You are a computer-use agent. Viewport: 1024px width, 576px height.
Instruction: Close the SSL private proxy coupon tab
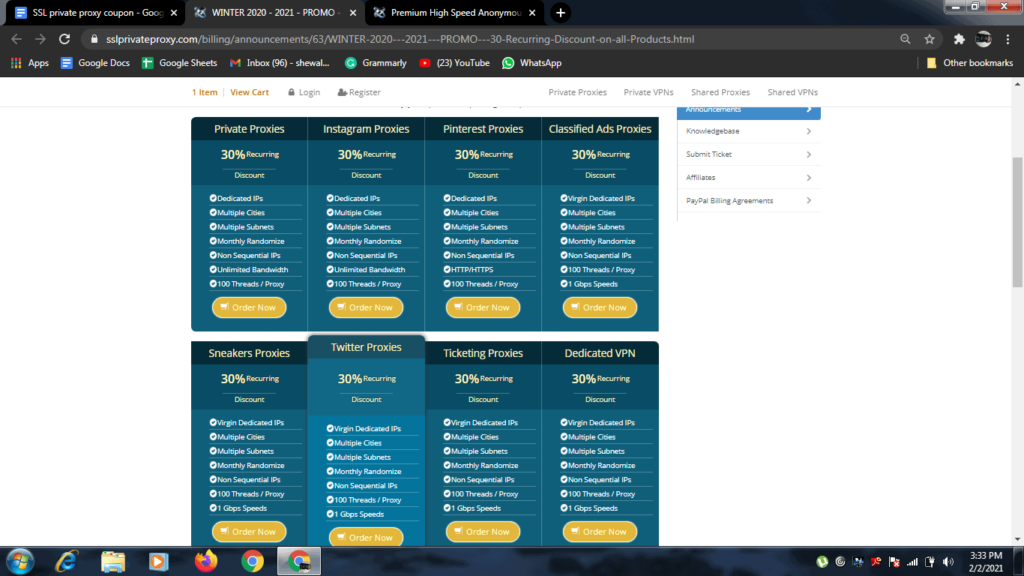[174, 12]
